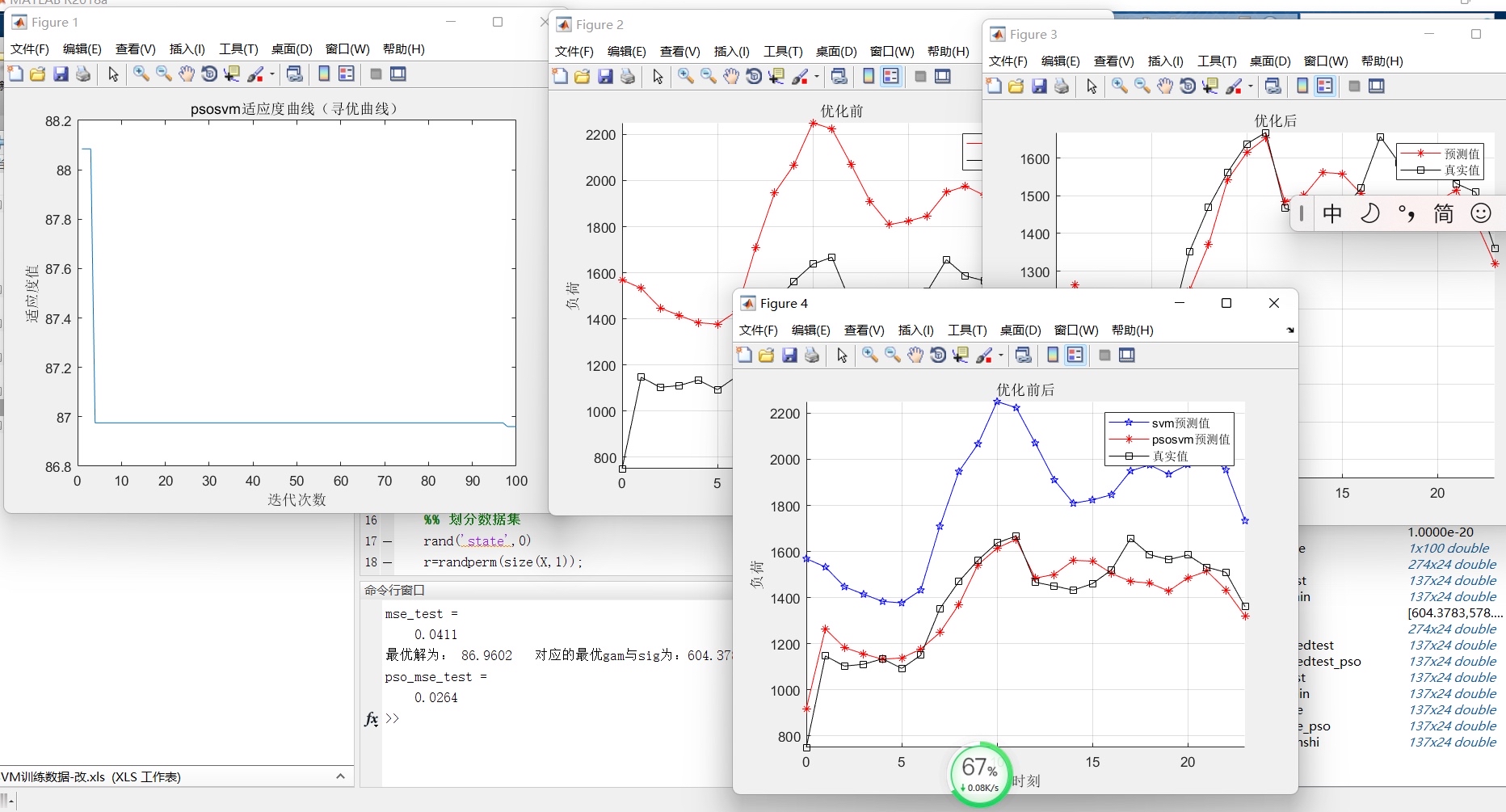
Task: Turn off the legend in Figure 2
Action: click(891, 77)
